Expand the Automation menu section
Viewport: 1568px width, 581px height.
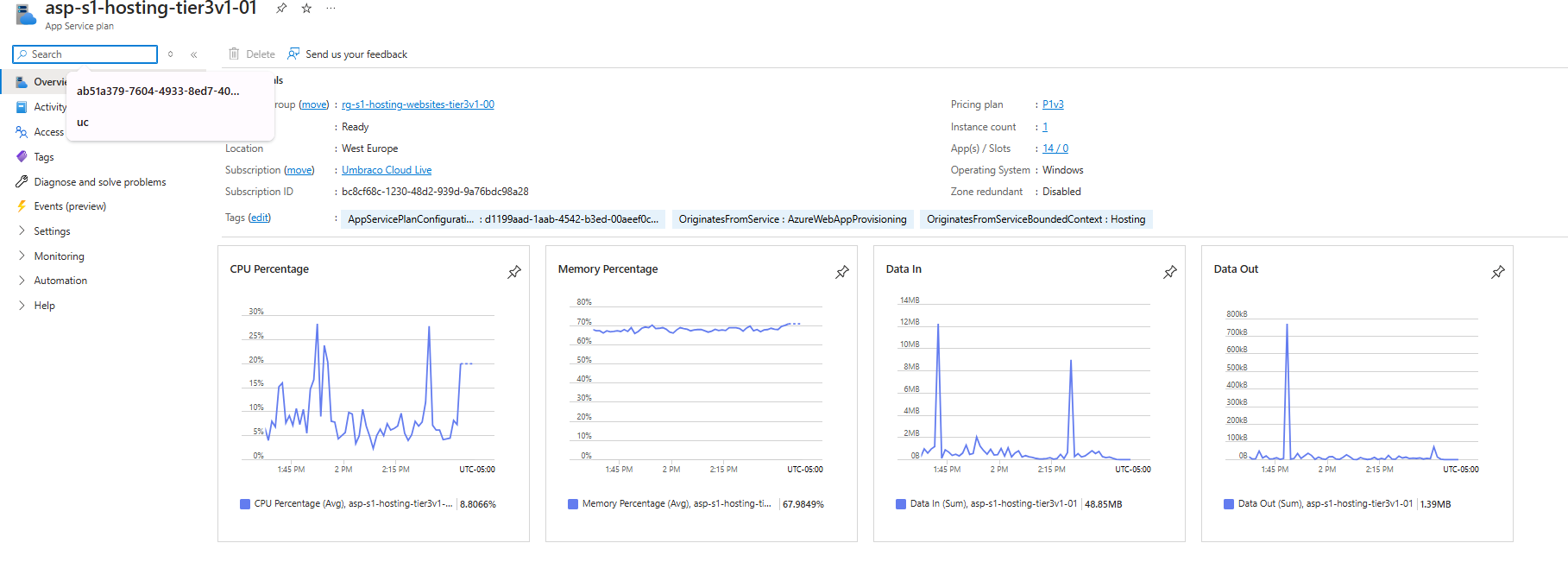[60, 281]
